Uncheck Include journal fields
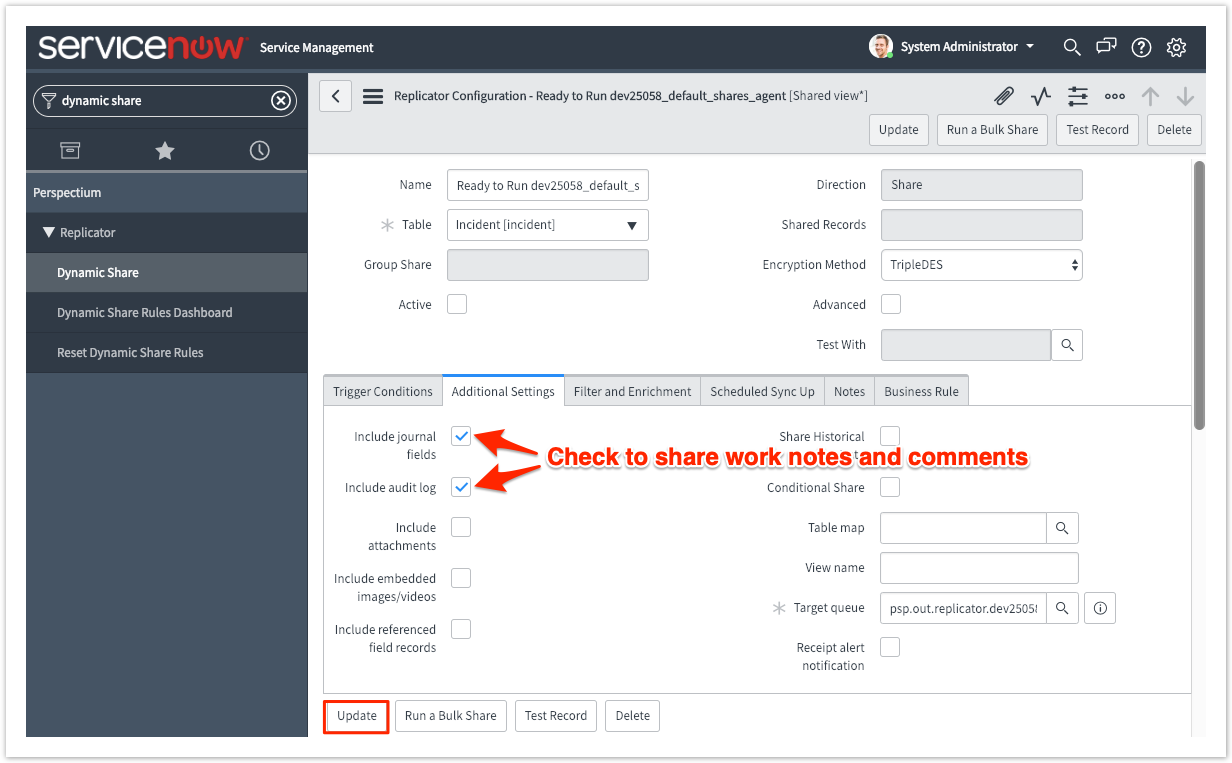The height and width of the screenshot is (763, 1232). [x=461, y=436]
